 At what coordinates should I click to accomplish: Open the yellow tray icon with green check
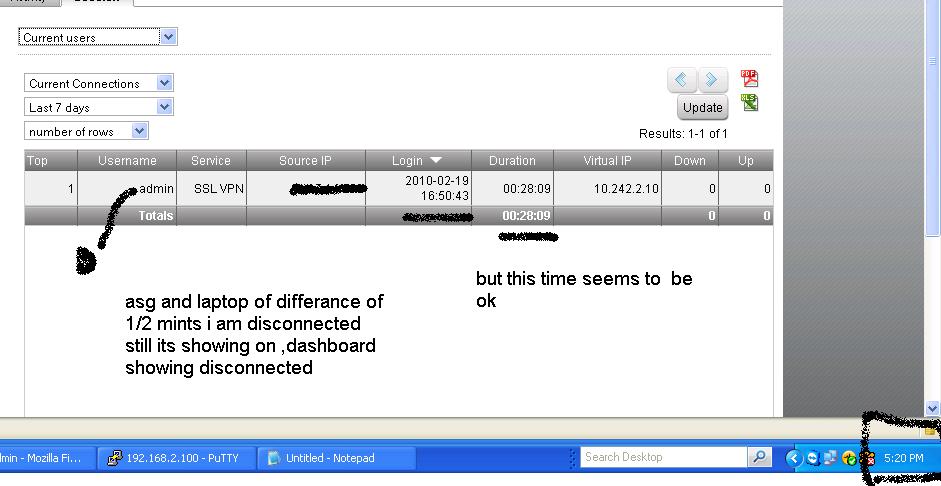click(849, 458)
